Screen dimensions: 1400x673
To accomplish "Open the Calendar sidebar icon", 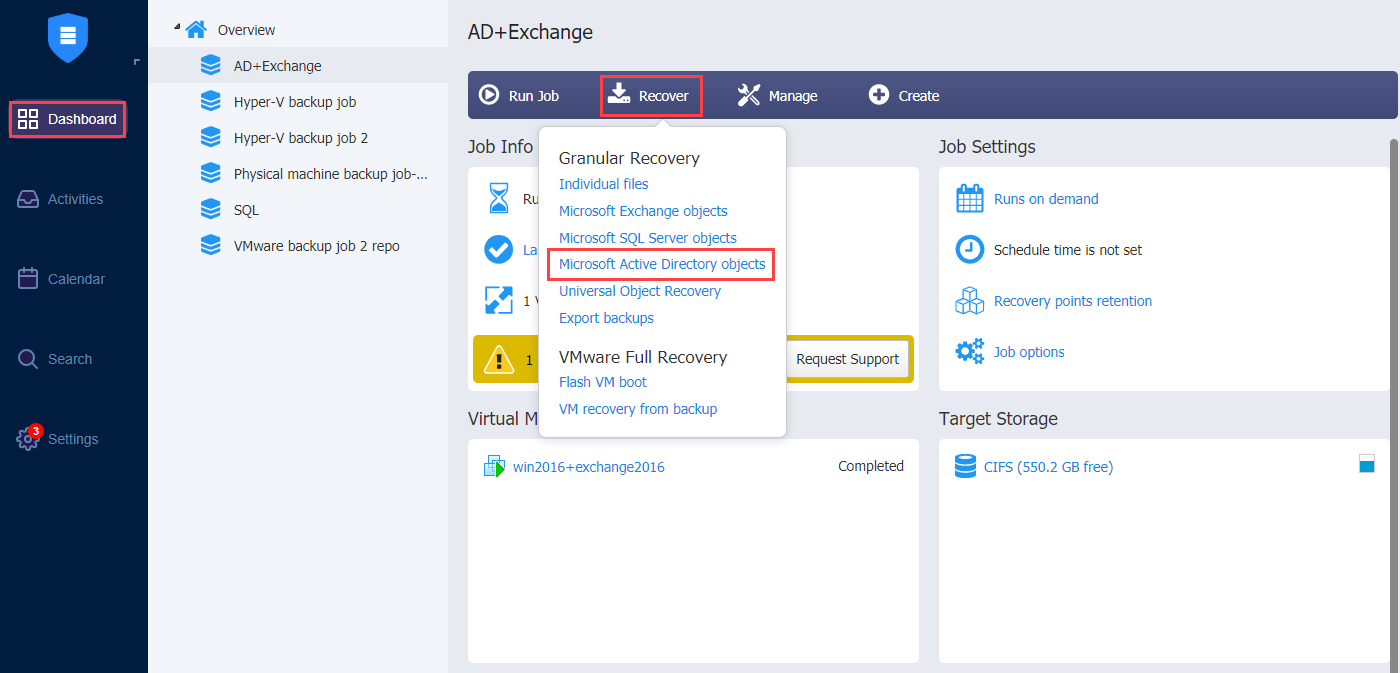I will (x=28, y=278).
